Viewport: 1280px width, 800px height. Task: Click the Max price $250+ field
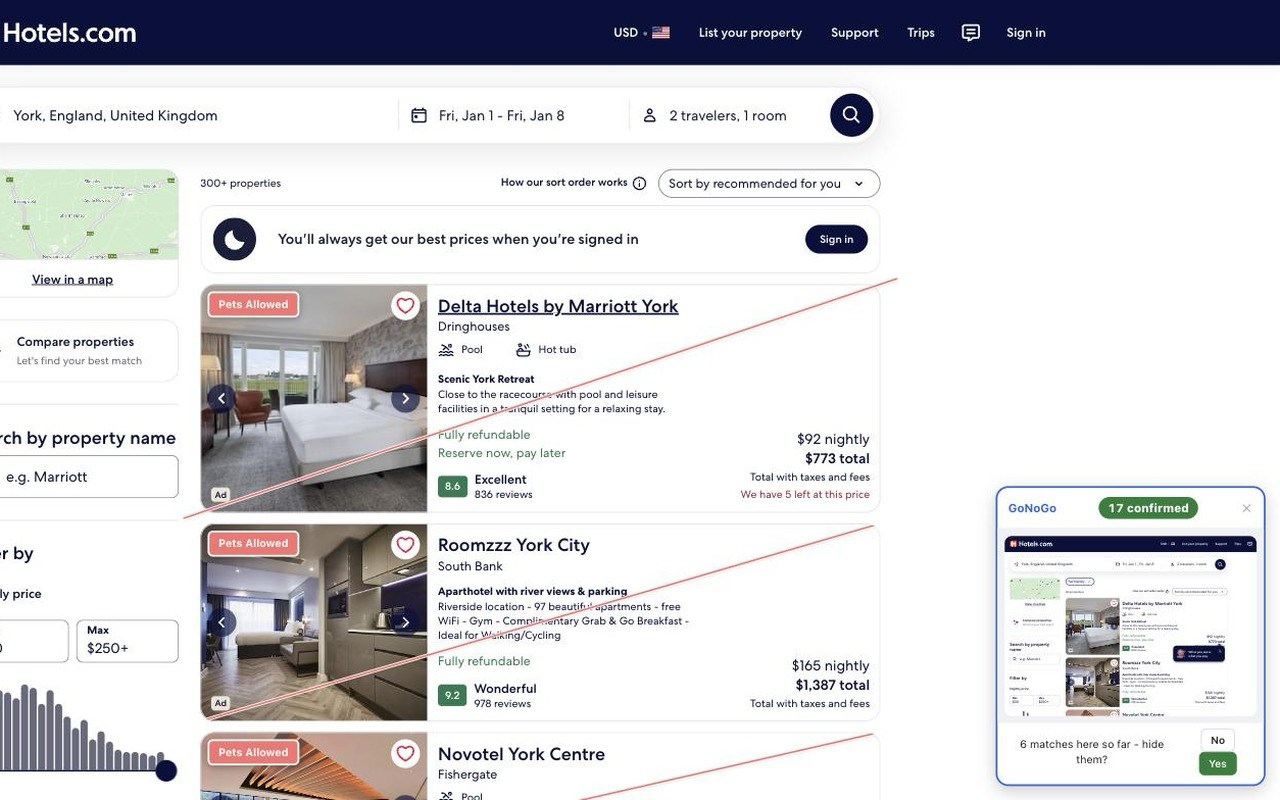point(128,641)
